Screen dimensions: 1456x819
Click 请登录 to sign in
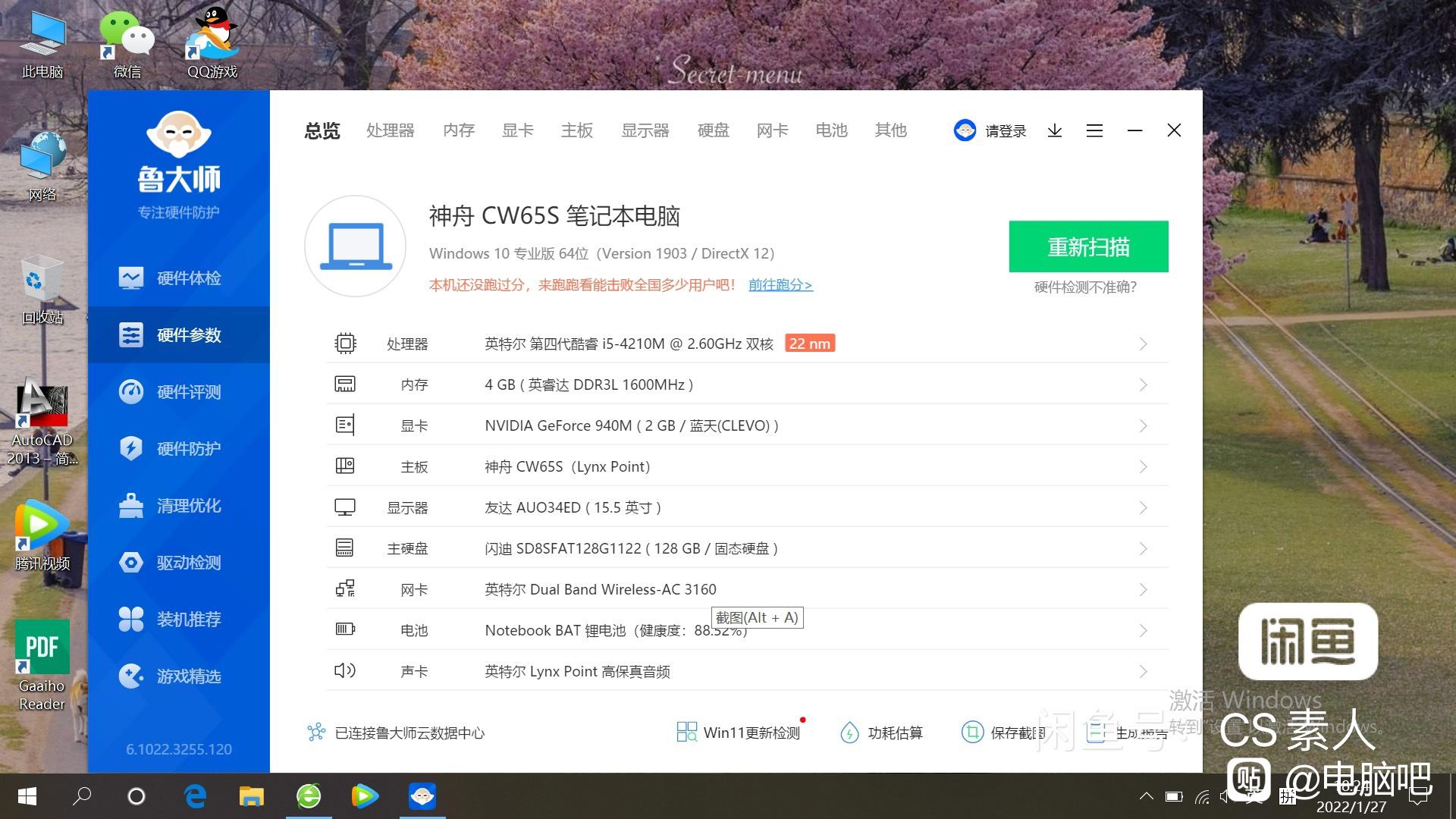pyautogui.click(x=1006, y=131)
